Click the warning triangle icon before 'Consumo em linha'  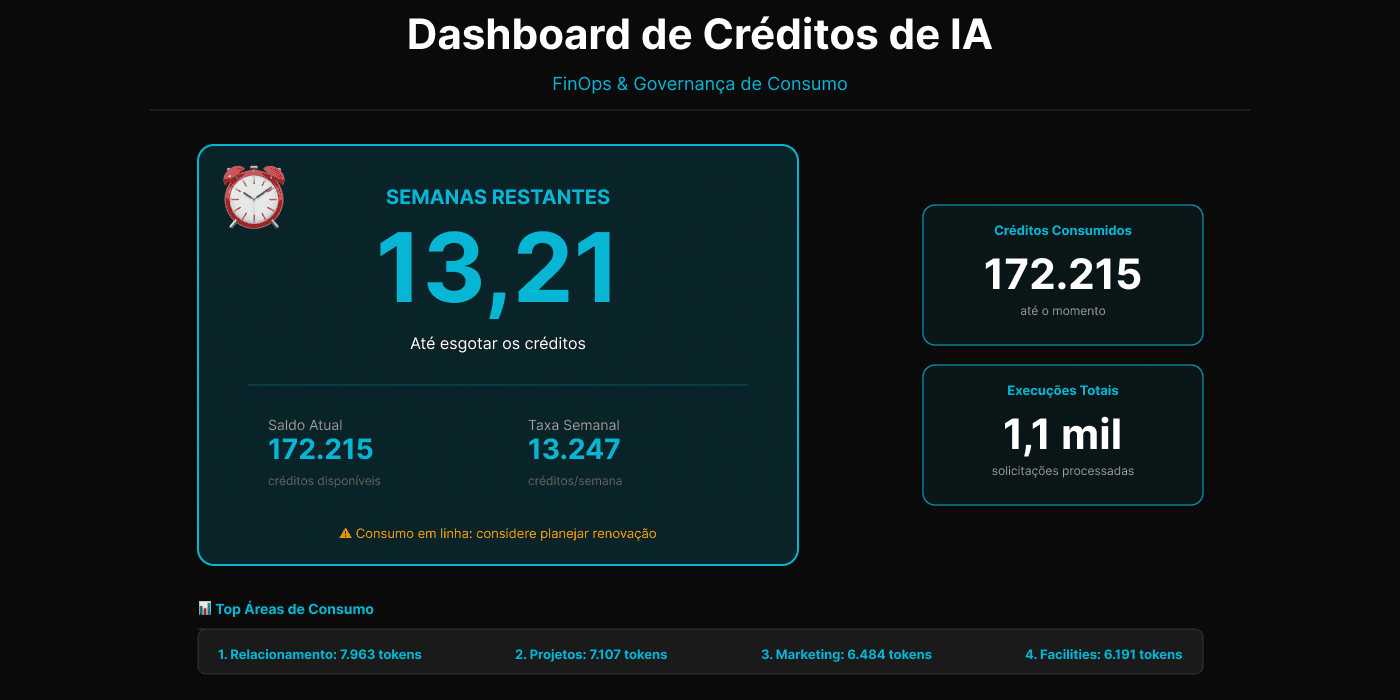pos(346,534)
